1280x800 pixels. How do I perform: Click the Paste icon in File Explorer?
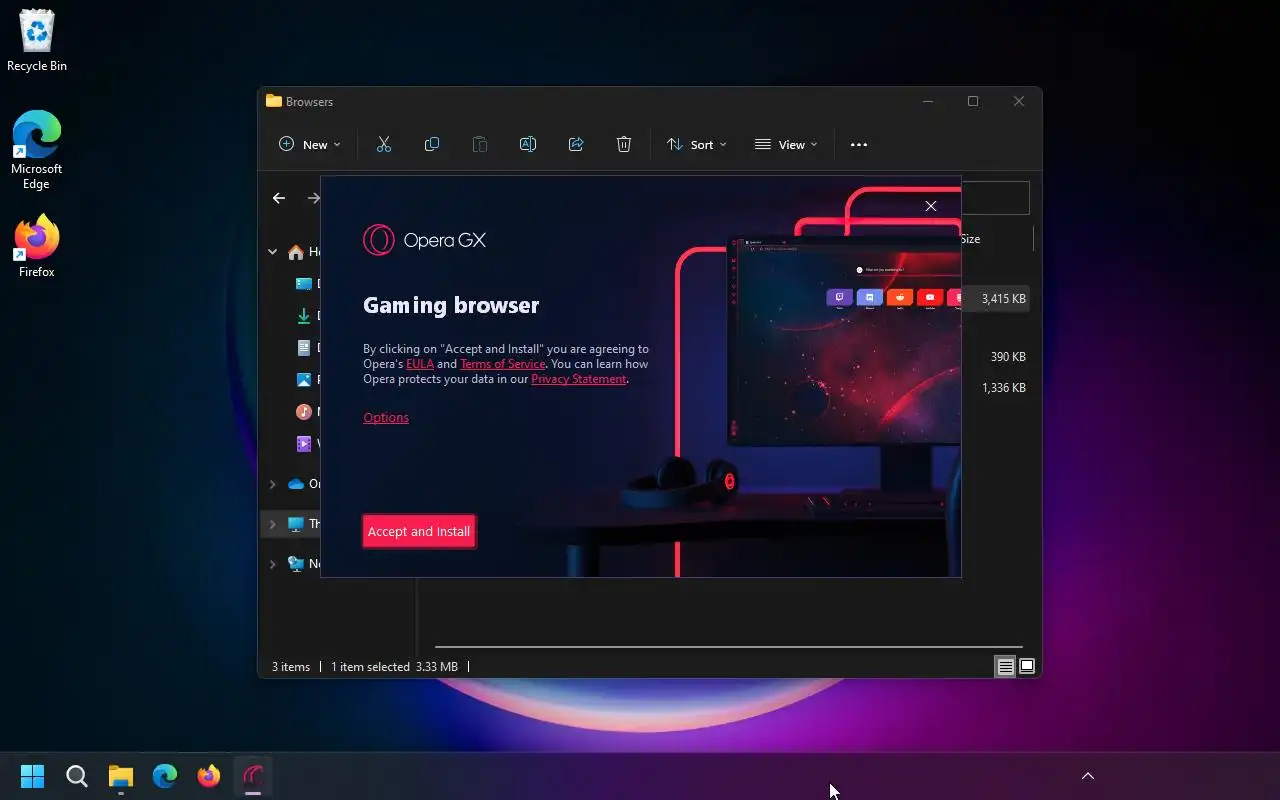coord(480,144)
